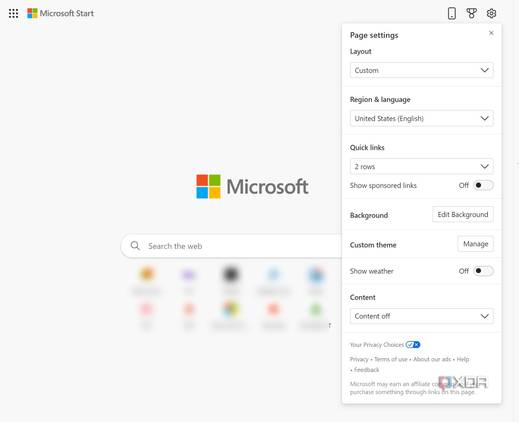Click the page settings gear icon

[491, 13]
